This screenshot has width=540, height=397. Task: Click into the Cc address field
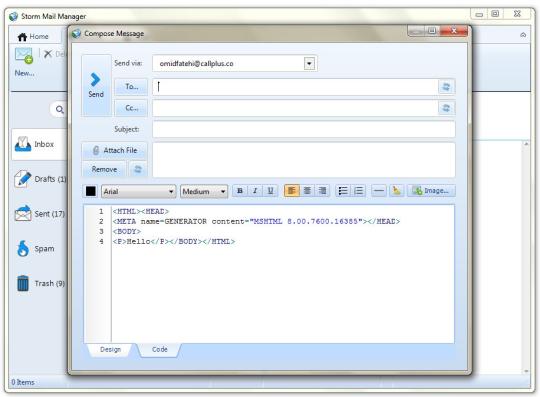click(295, 108)
